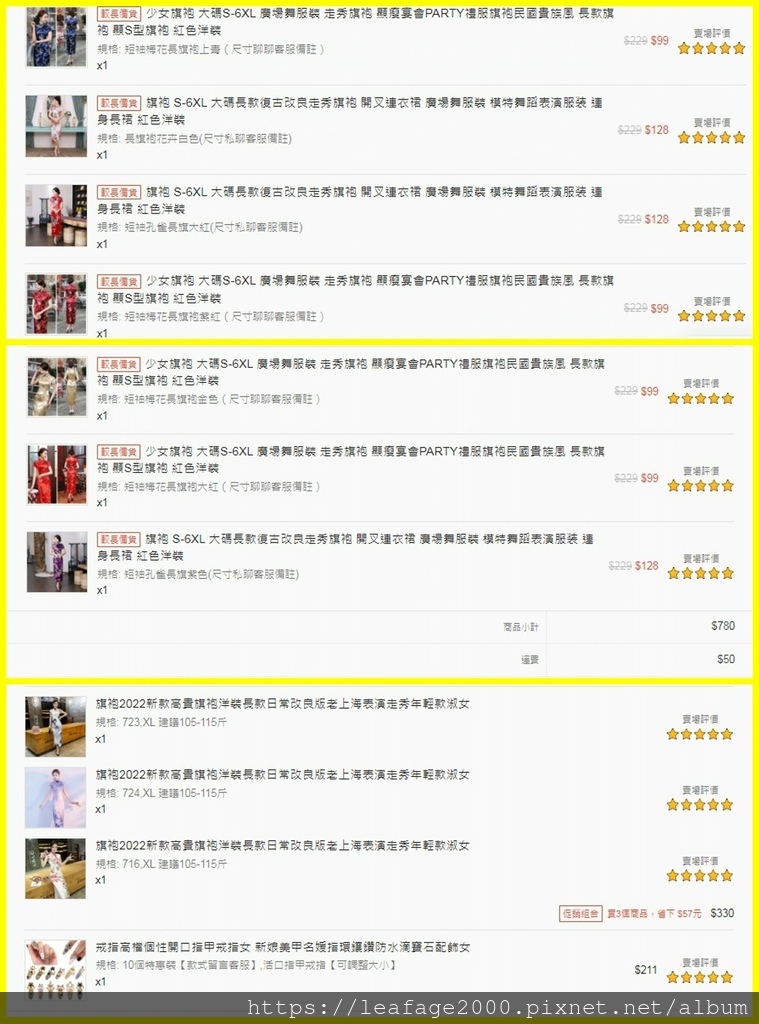Click star rating of the nail ring item

pos(700,978)
